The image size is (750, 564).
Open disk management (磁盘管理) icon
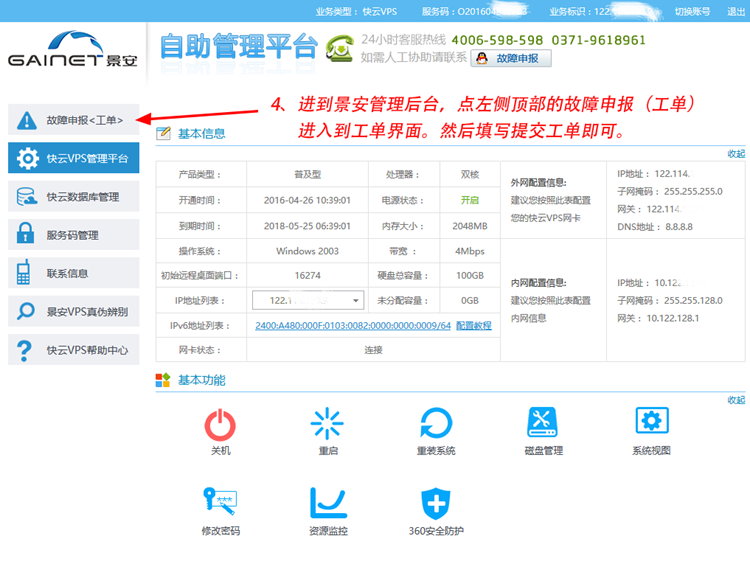click(x=542, y=421)
